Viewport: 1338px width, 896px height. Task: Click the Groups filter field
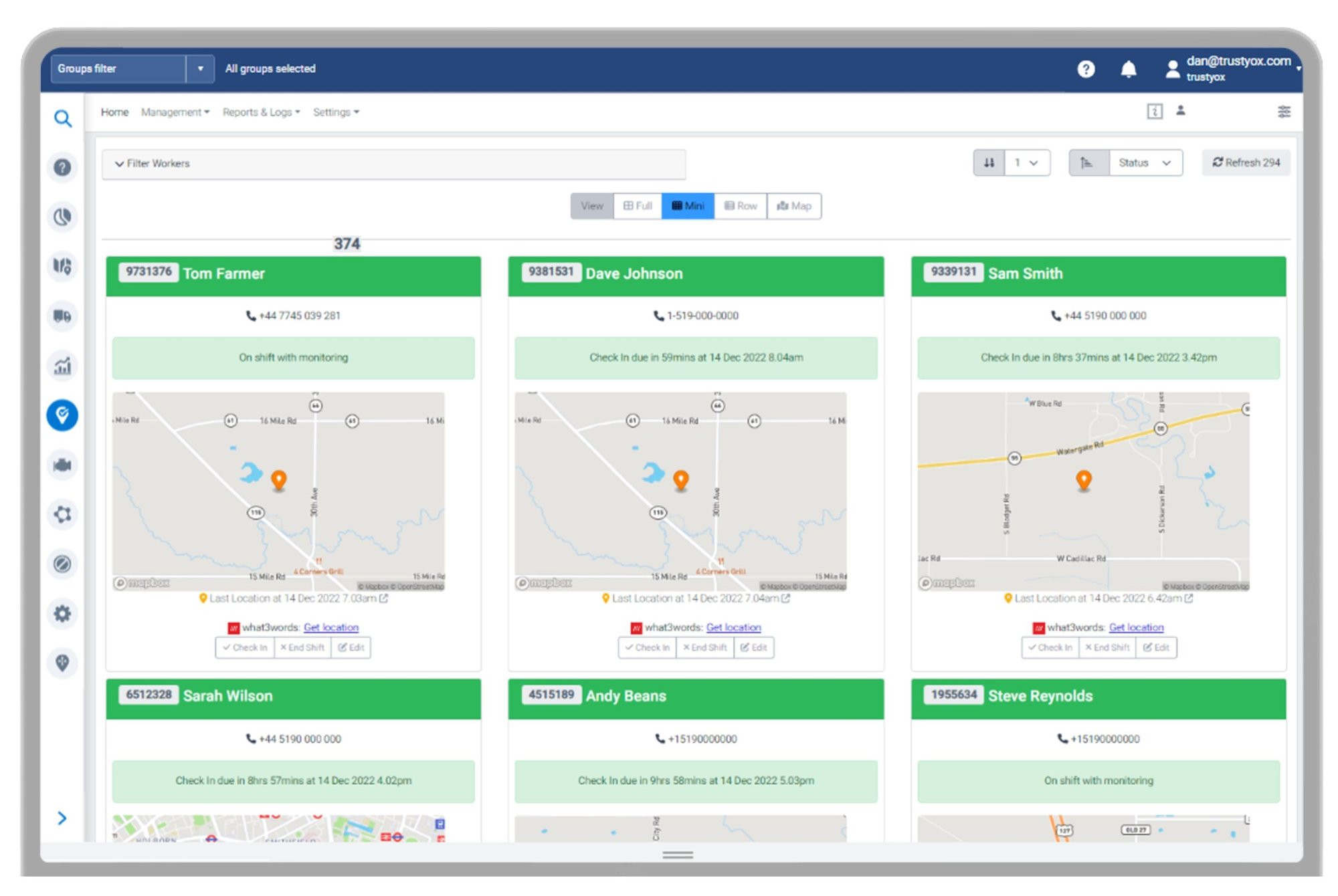pyautogui.click(x=118, y=68)
